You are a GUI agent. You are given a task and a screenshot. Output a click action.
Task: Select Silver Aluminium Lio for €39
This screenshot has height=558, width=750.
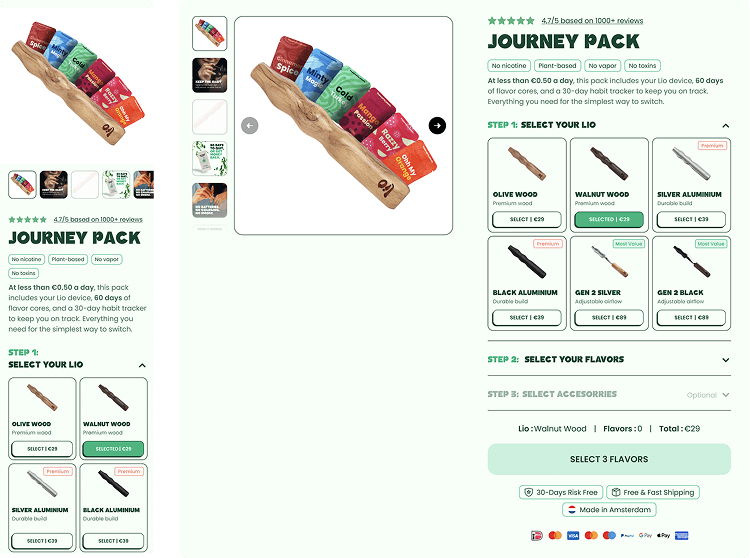coord(691,219)
